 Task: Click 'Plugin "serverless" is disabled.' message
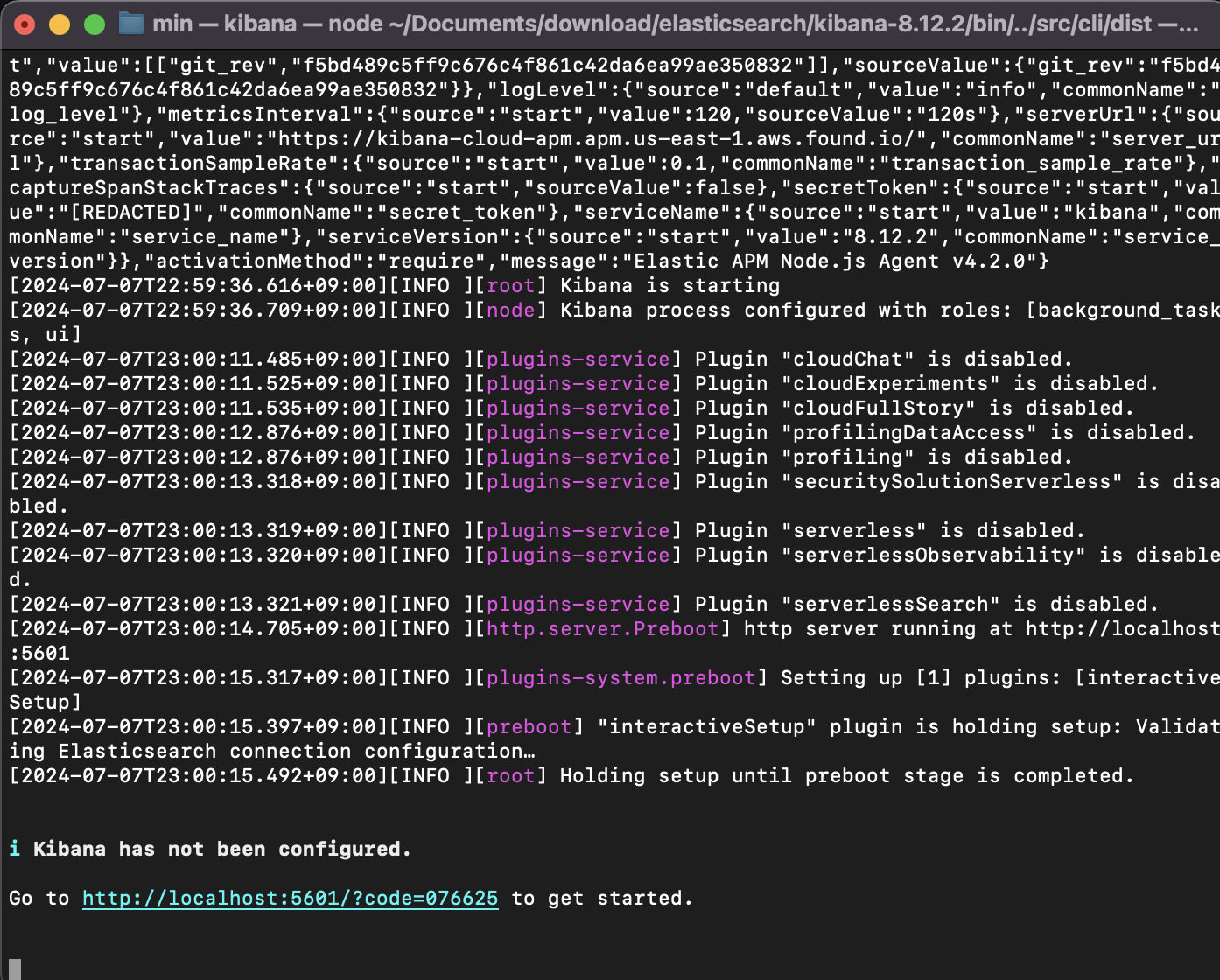tap(890, 531)
